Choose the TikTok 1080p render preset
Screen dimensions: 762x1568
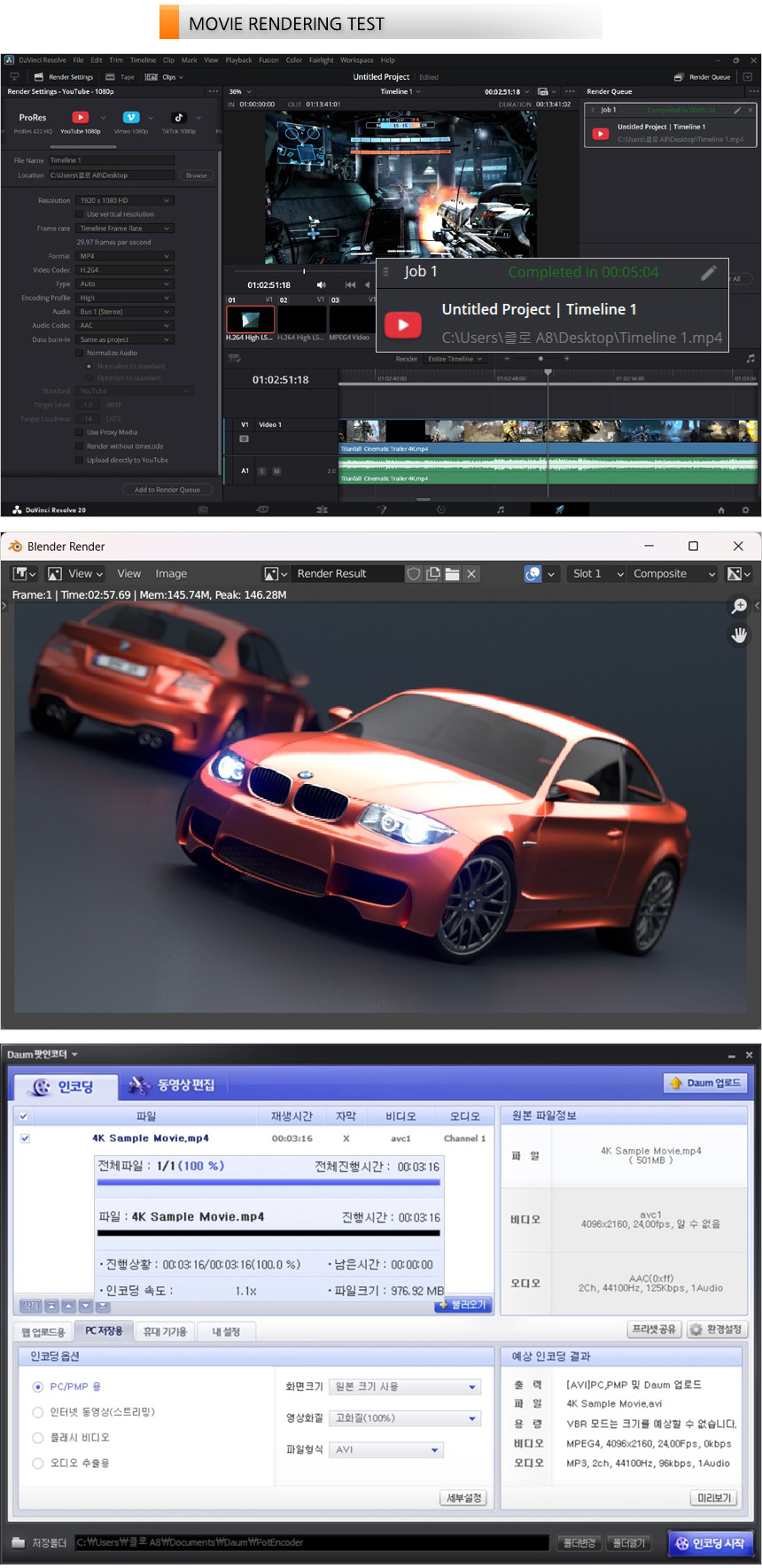coord(178,118)
